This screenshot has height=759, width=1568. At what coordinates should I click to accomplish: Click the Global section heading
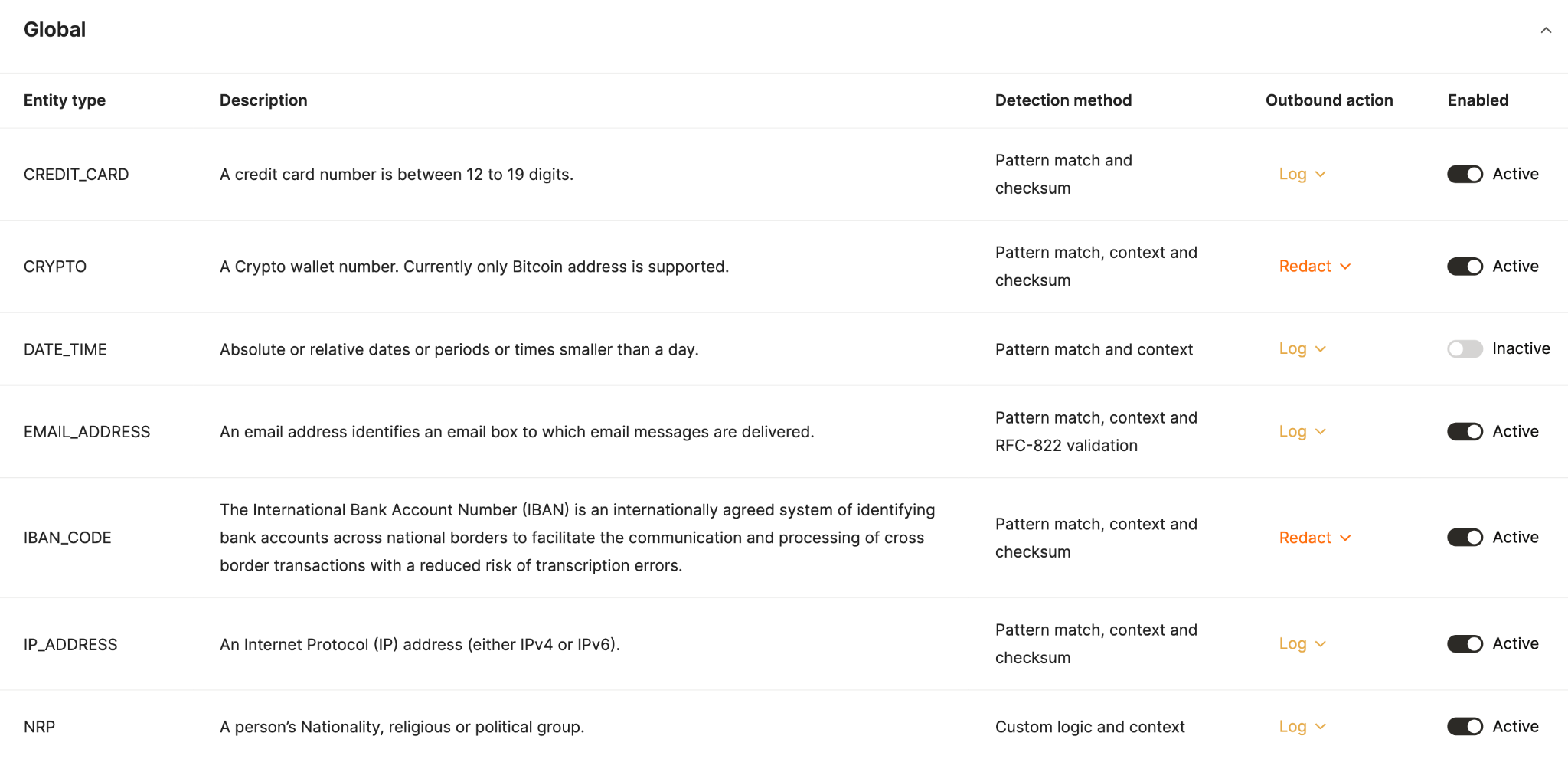pos(54,30)
